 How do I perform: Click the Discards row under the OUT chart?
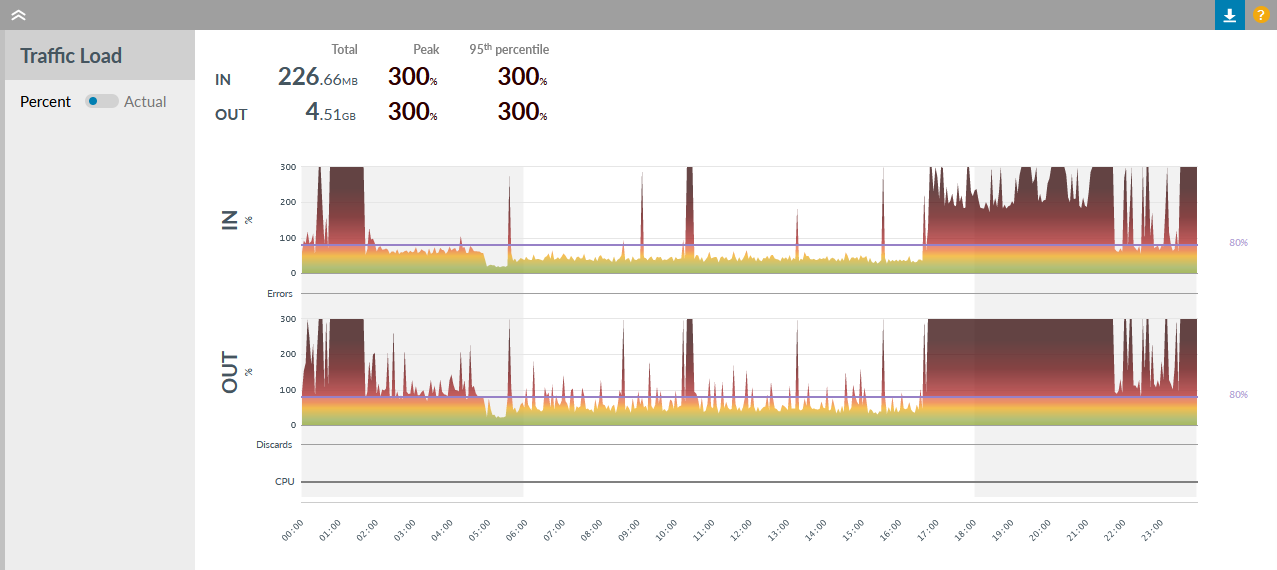[748, 445]
